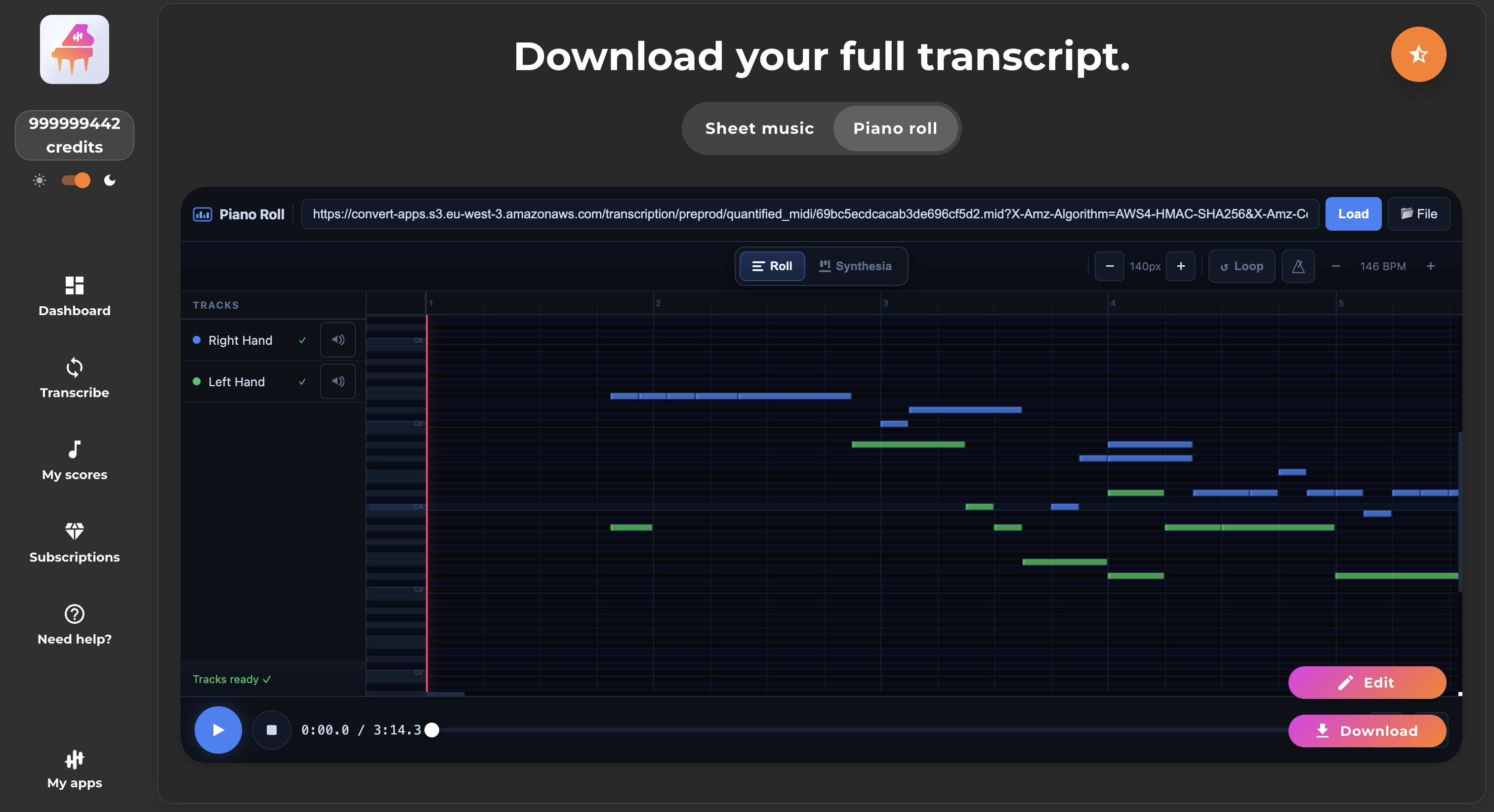Switch to the Sheet music tab
1494x812 pixels.
click(x=759, y=128)
